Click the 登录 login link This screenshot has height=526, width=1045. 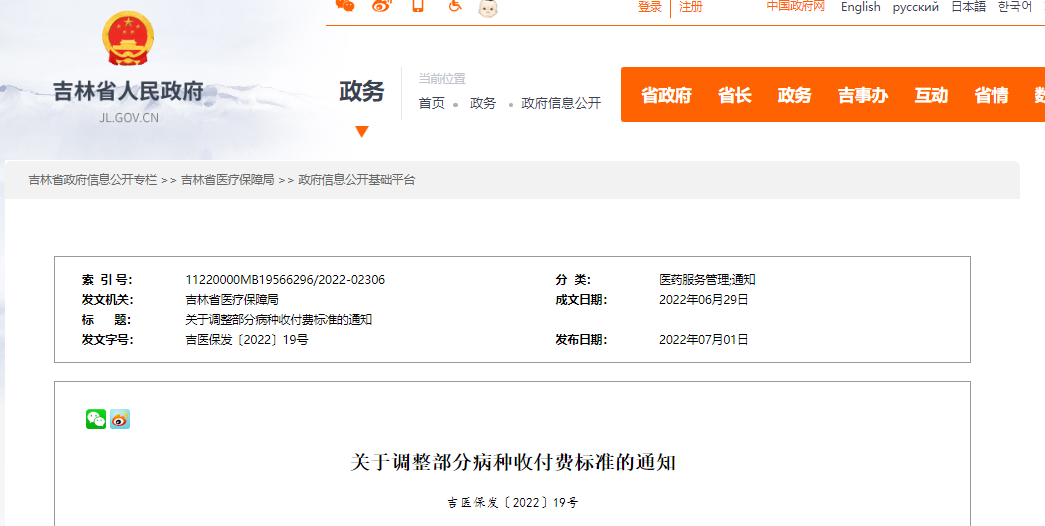pos(650,7)
